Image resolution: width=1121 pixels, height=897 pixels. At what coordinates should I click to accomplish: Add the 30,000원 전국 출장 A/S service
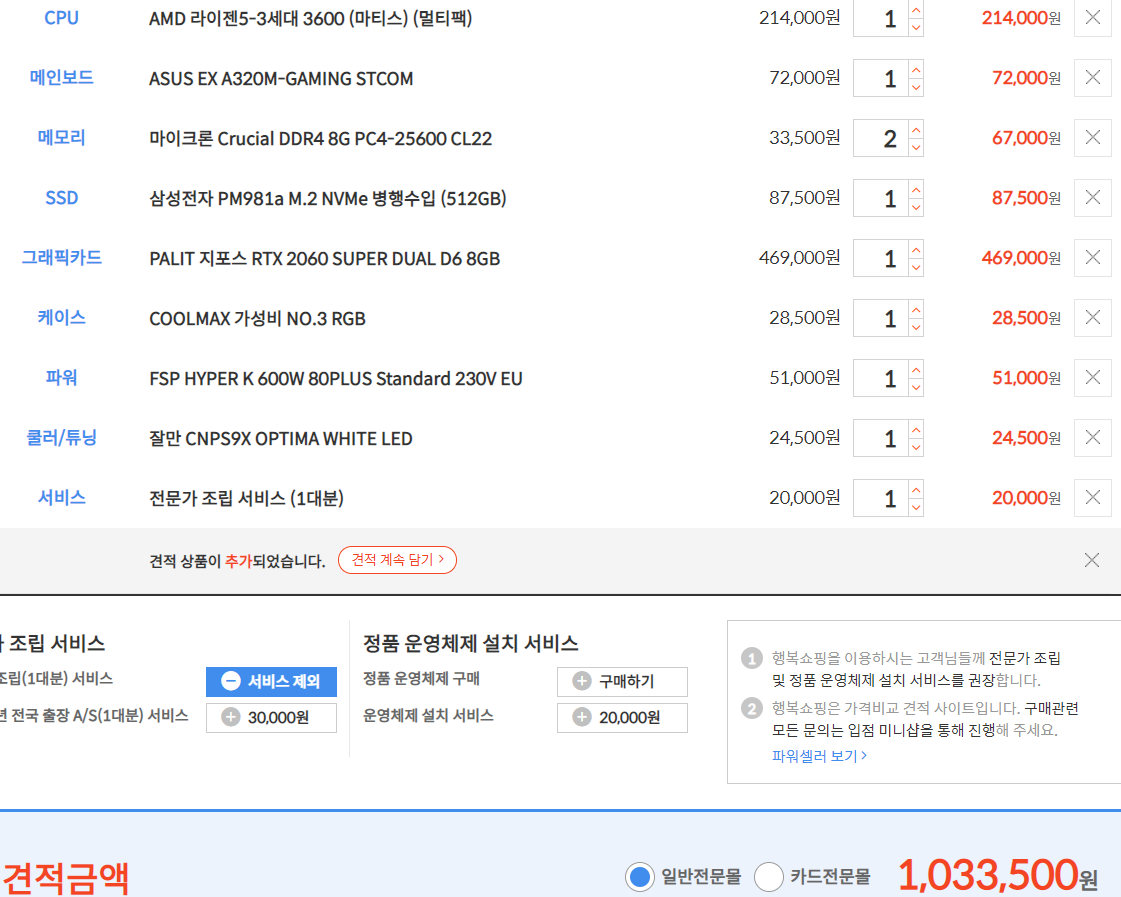click(271, 718)
